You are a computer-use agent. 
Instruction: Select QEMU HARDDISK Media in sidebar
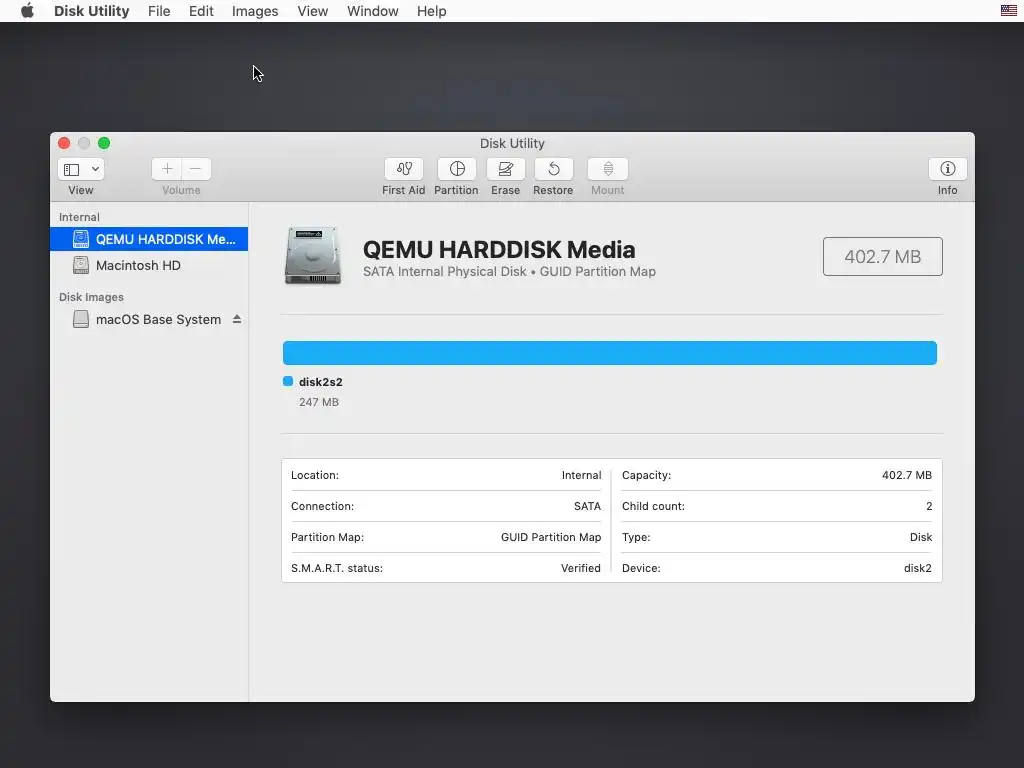149,239
